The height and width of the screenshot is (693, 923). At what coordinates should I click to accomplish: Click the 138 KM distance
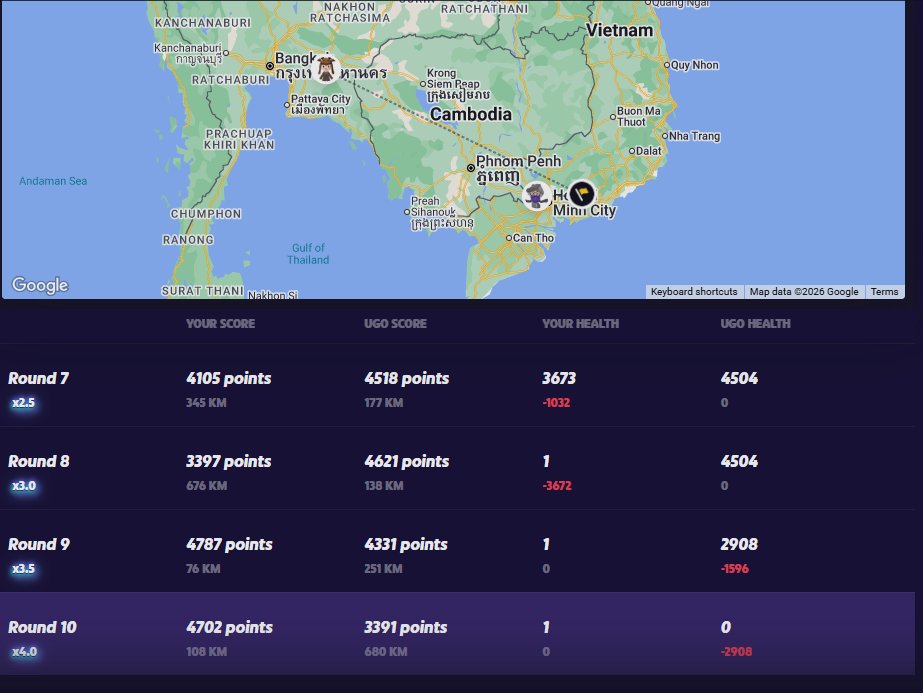384,486
